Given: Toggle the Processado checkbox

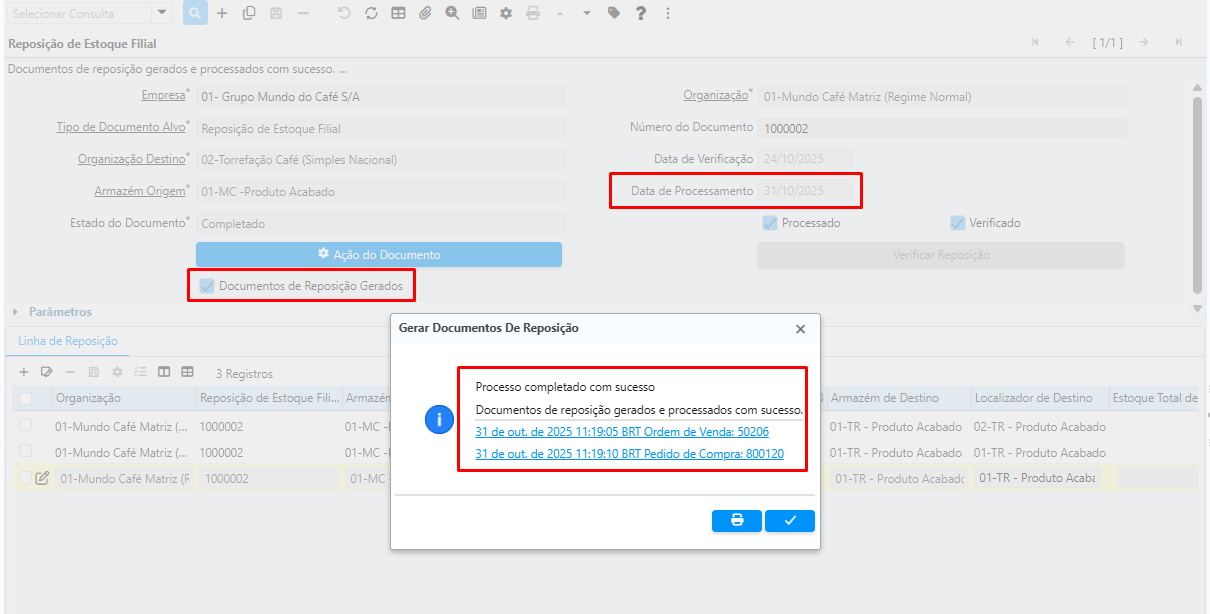Looking at the screenshot, I should (770, 223).
